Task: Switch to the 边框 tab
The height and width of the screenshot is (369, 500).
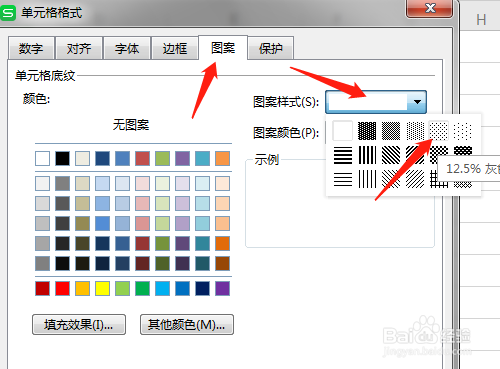Action: coord(175,49)
